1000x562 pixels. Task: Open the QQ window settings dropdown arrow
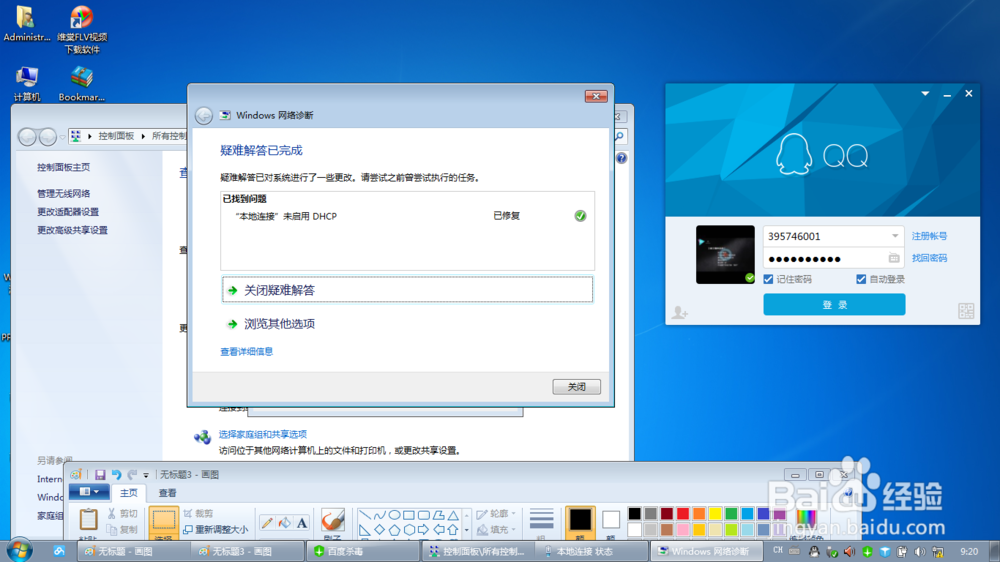pos(925,94)
